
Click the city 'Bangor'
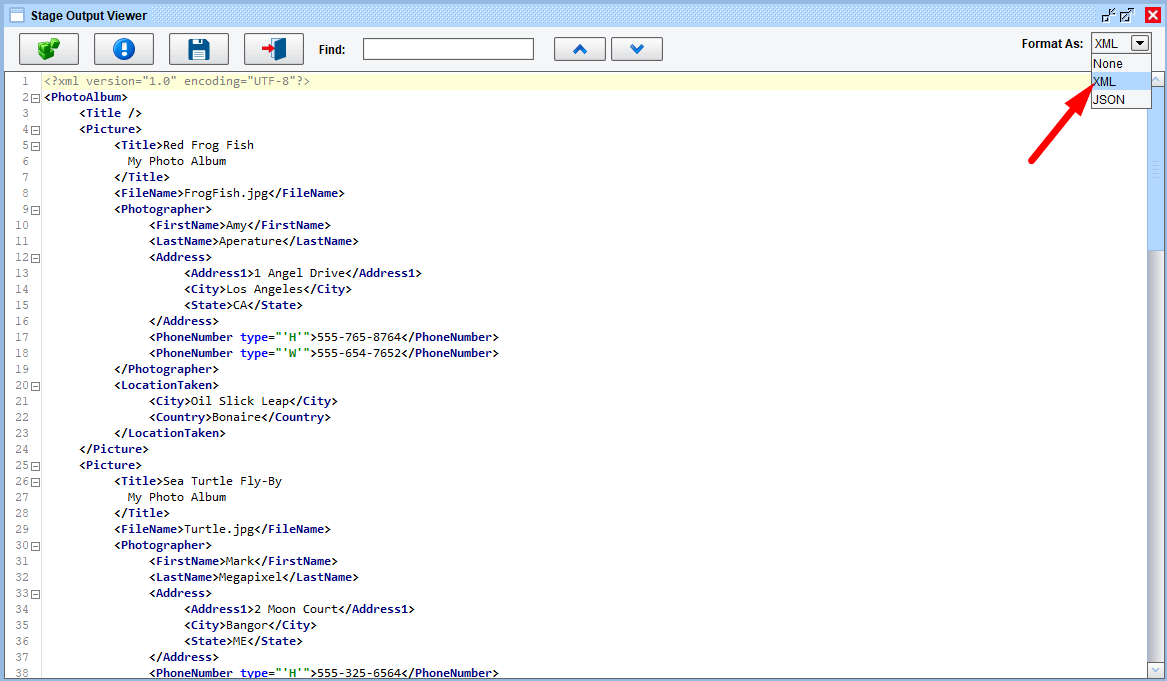coord(247,625)
